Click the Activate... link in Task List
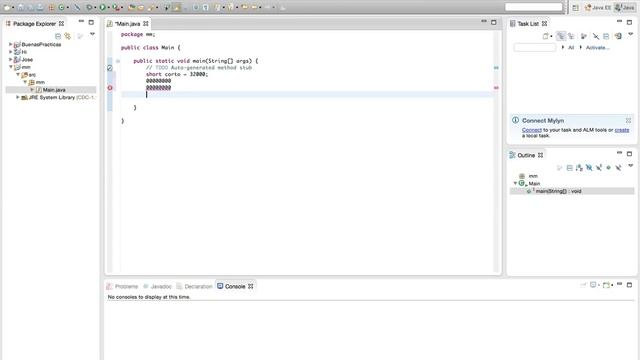 click(x=598, y=48)
